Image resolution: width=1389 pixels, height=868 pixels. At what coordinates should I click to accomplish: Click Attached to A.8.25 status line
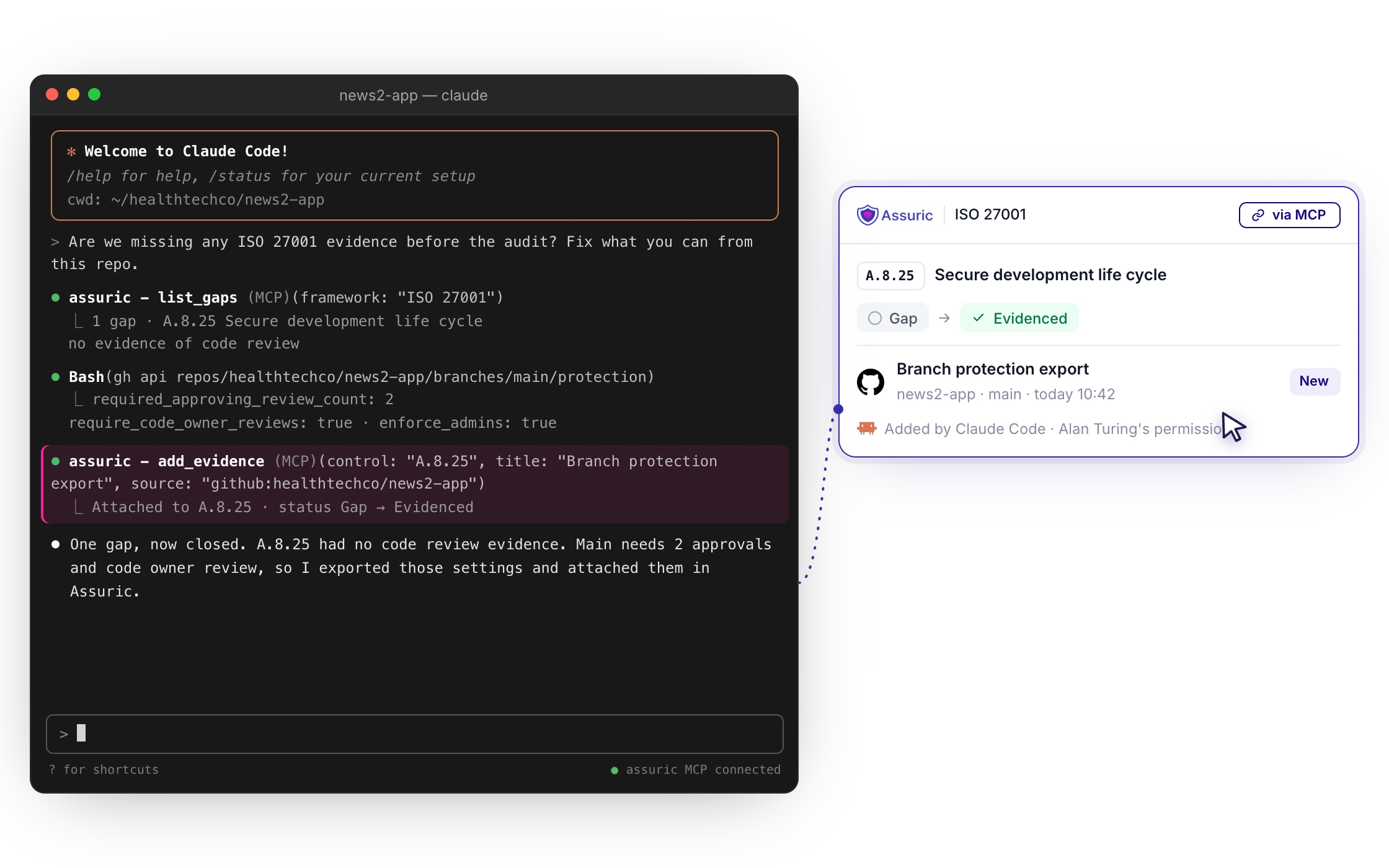tap(282, 507)
